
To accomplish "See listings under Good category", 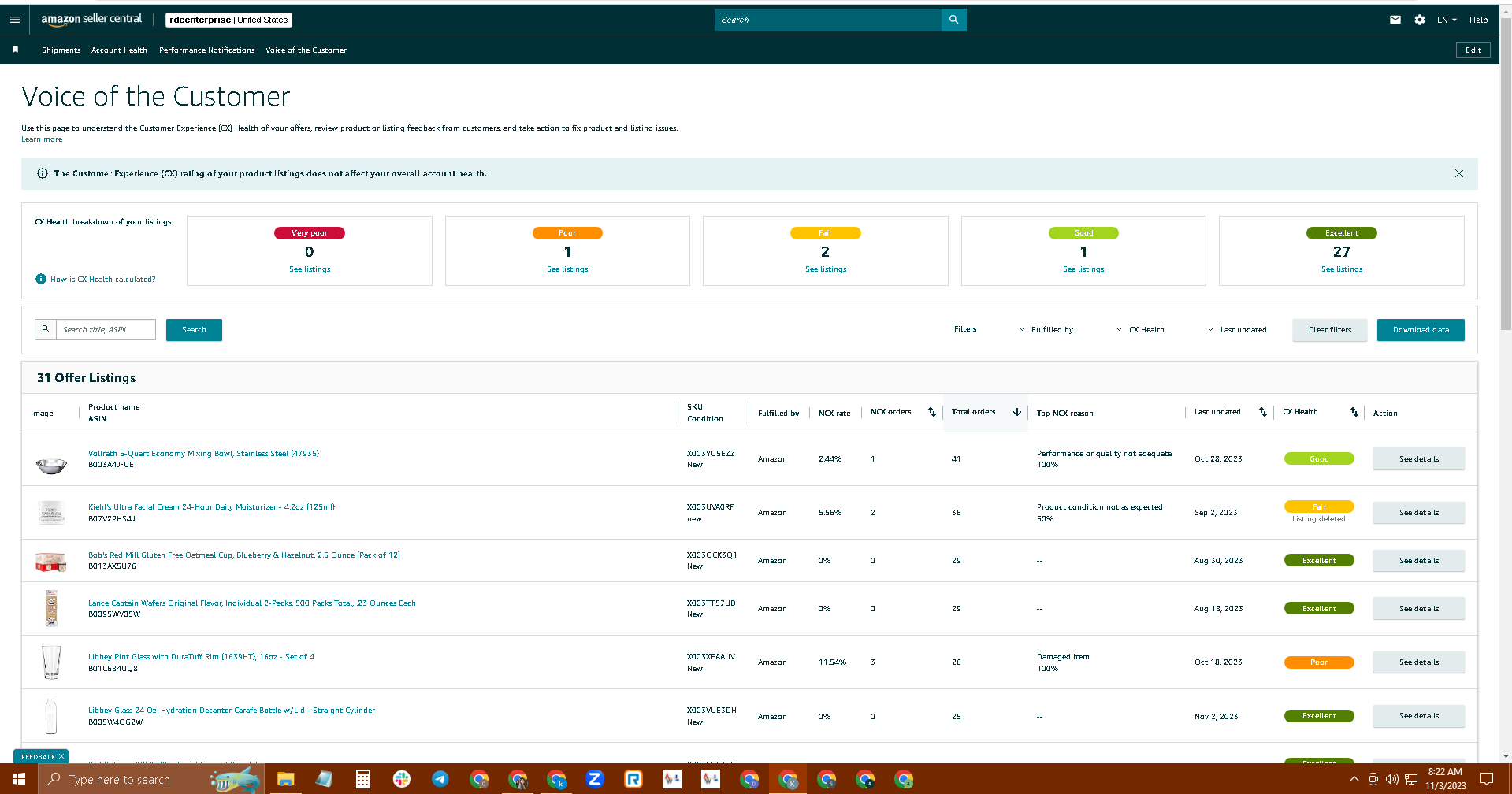I will [x=1083, y=269].
